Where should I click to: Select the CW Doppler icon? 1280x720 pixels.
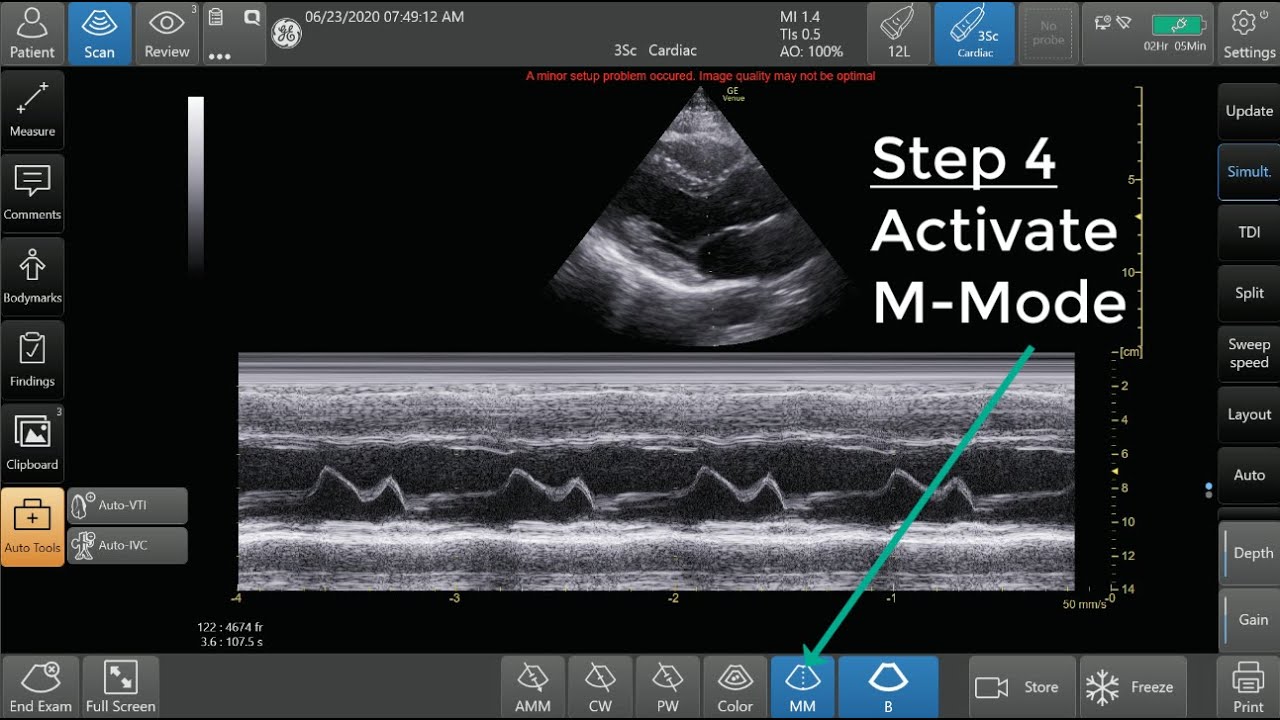tap(600, 687)
